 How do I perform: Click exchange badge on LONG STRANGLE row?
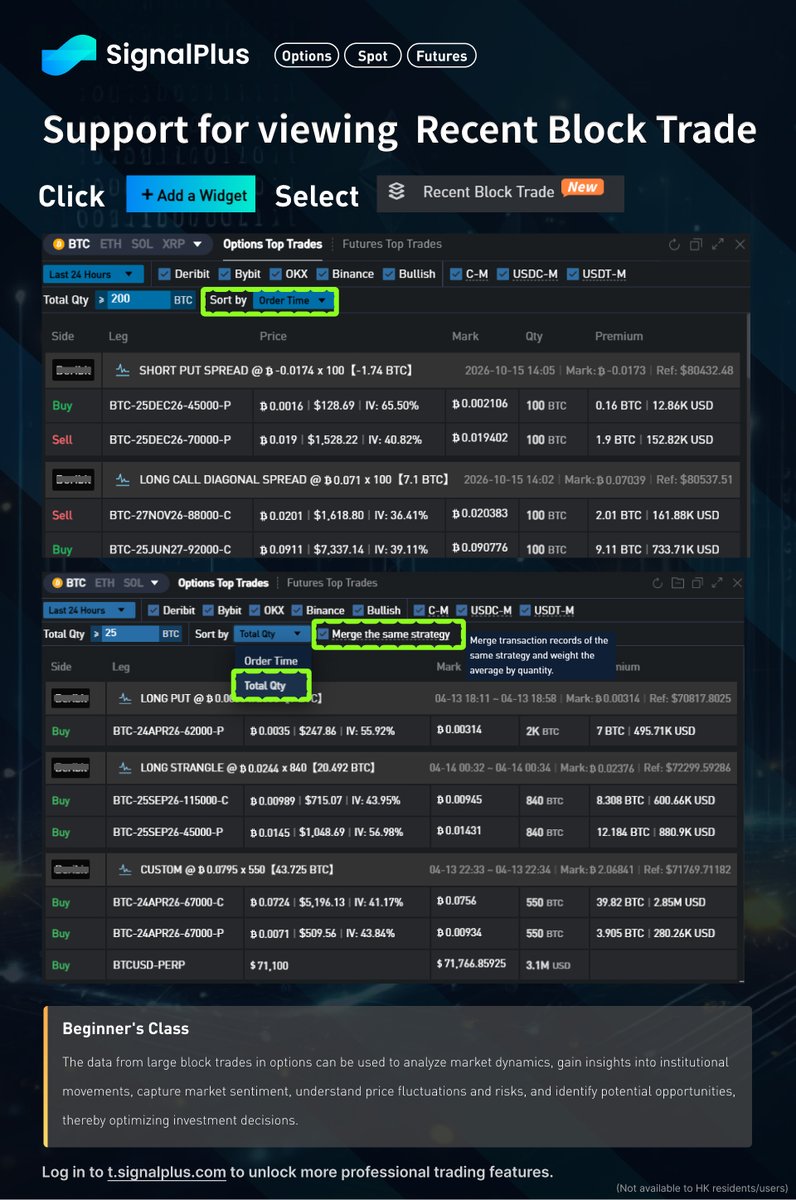[x=70, y=768]
